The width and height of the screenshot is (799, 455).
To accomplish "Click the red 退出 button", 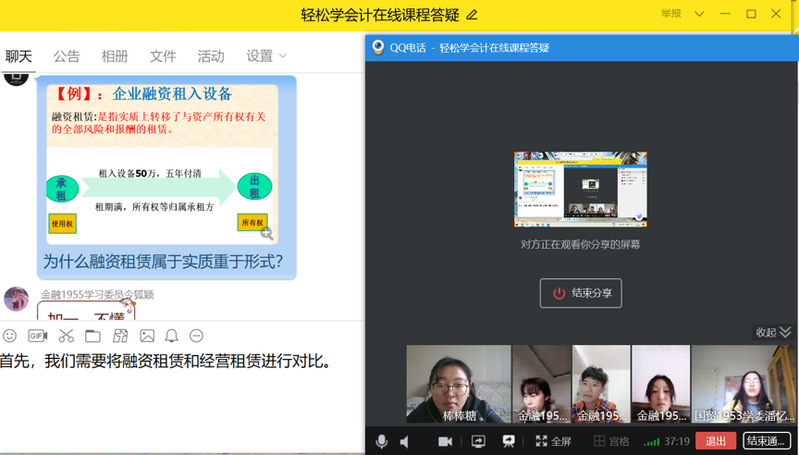I will click(x=715, y=441).
